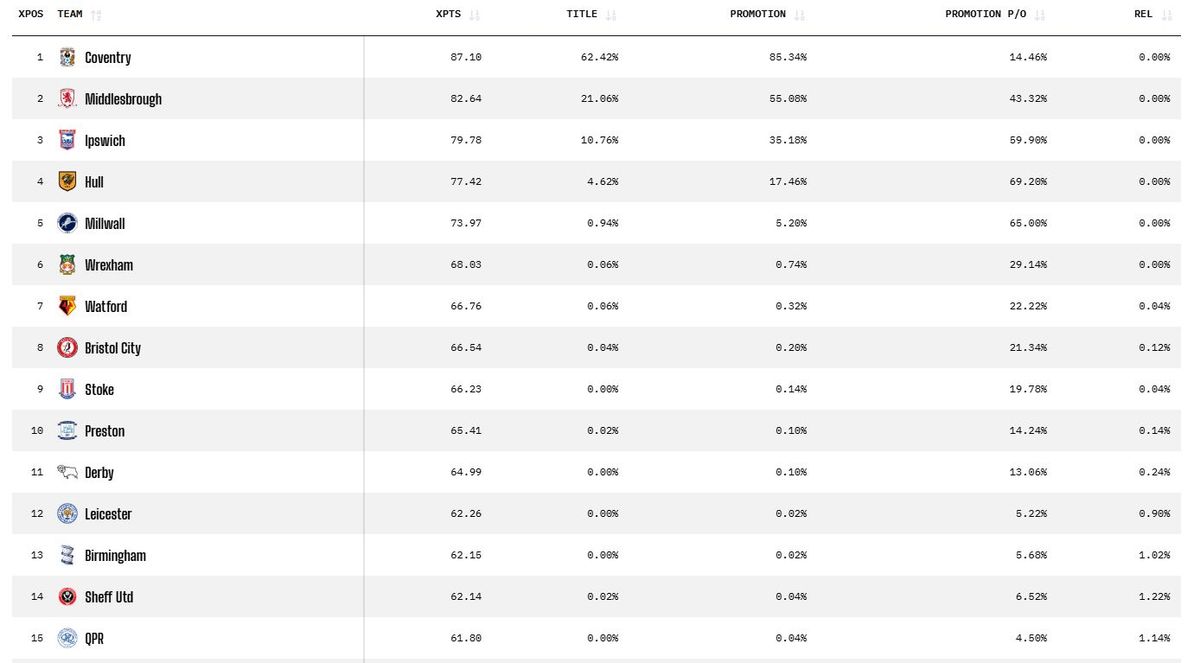Open the Leicester team link
The width and height of the screenshot is (1200, 663).
(x=109, y=513)
